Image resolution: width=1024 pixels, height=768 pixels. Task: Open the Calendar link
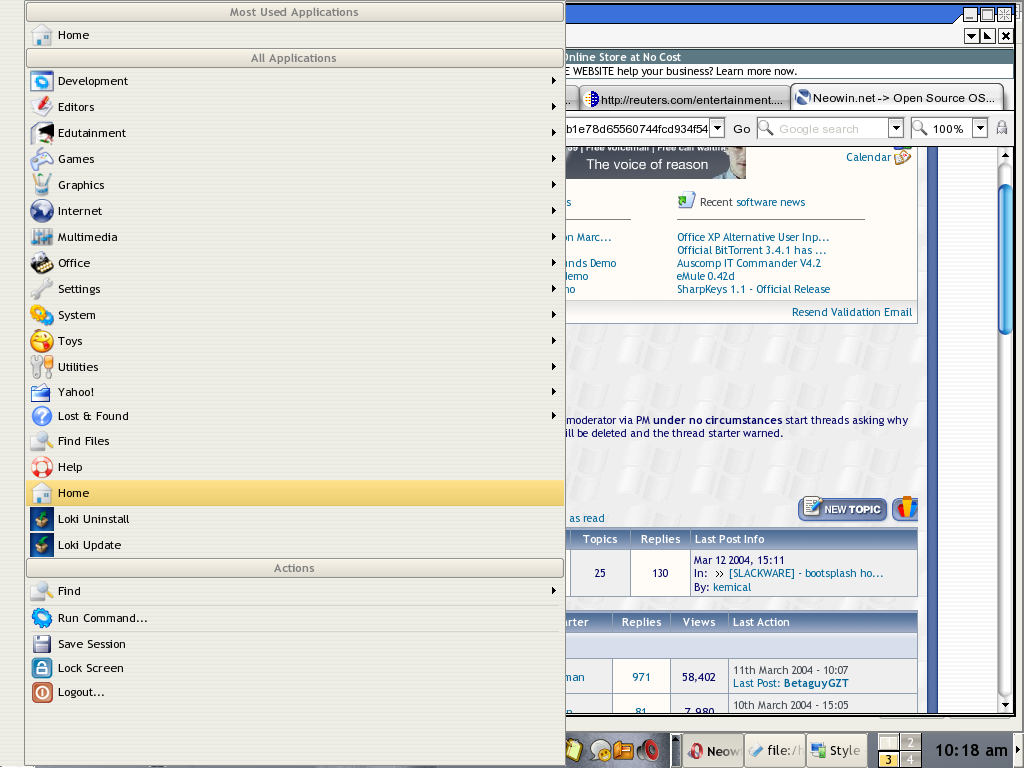(868, 157)
